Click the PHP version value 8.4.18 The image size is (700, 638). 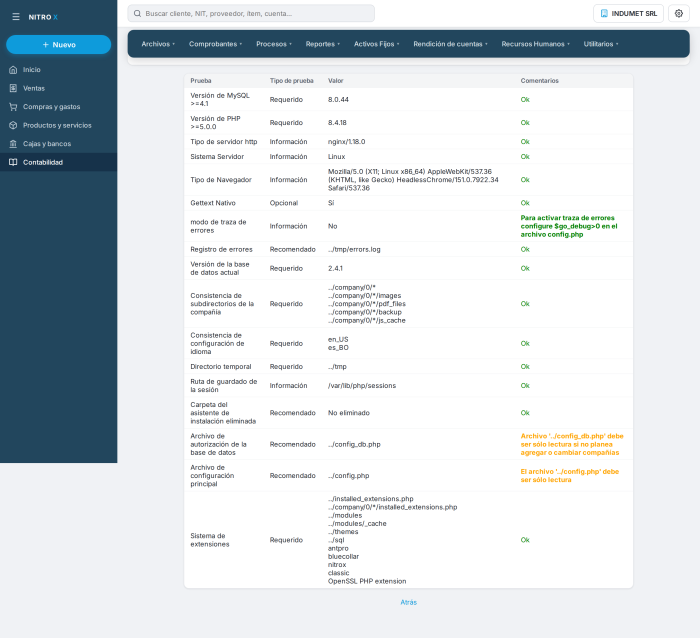pyautogui.click(x=337, y=123)
